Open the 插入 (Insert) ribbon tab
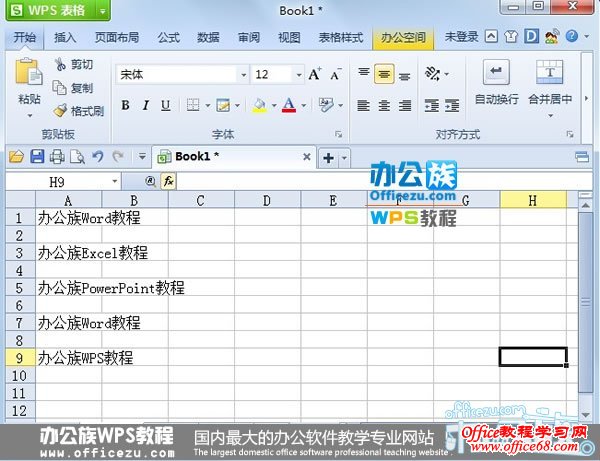The width and height of the screenshot is (600, 461). (65, 37)
